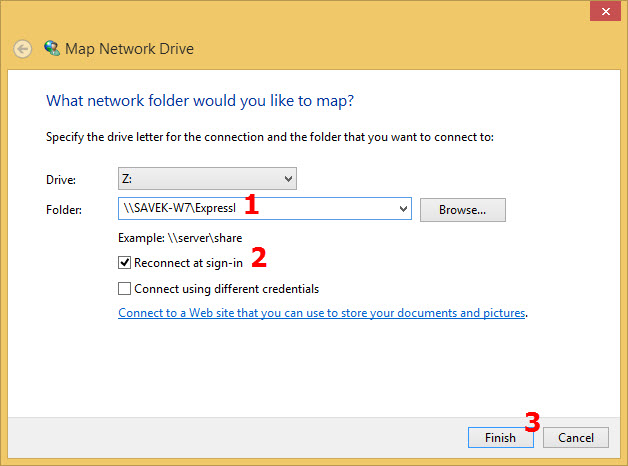
Task: Close the Map Network Drive dialog
Action: click(605, 11)
